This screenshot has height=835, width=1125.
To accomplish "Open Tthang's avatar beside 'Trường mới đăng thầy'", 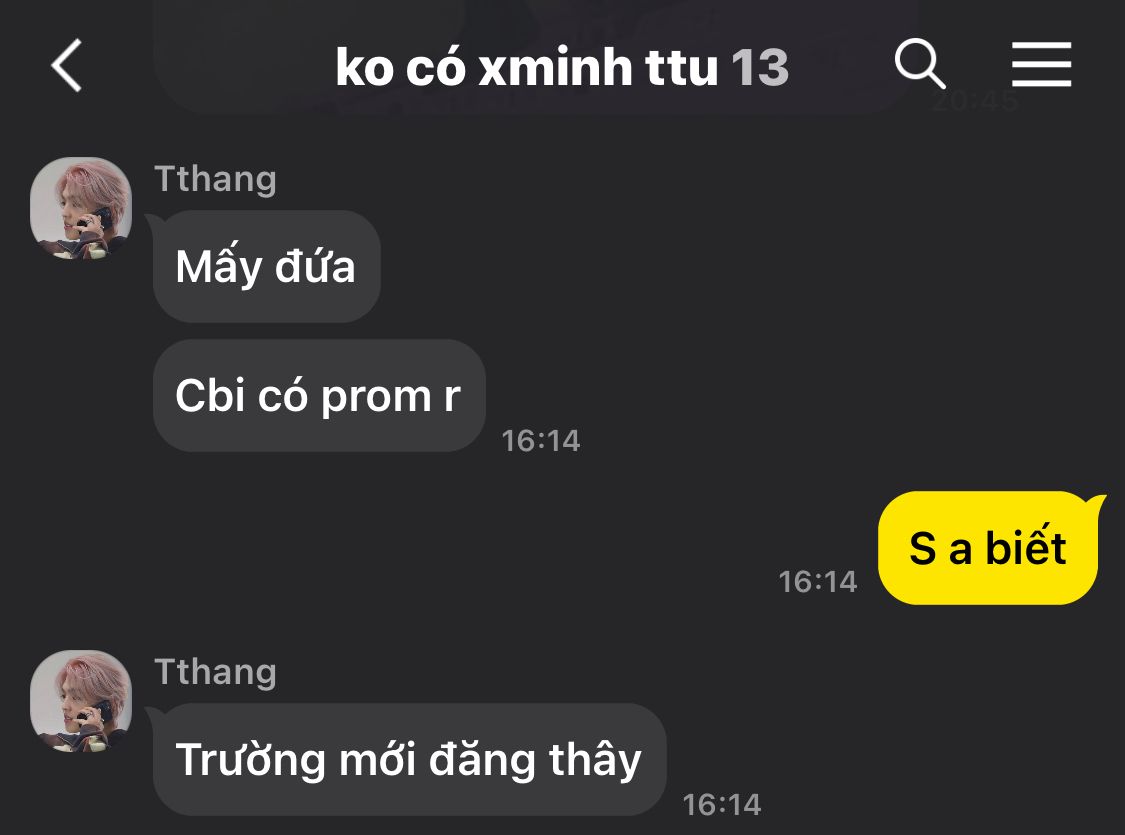I will 81,701.
